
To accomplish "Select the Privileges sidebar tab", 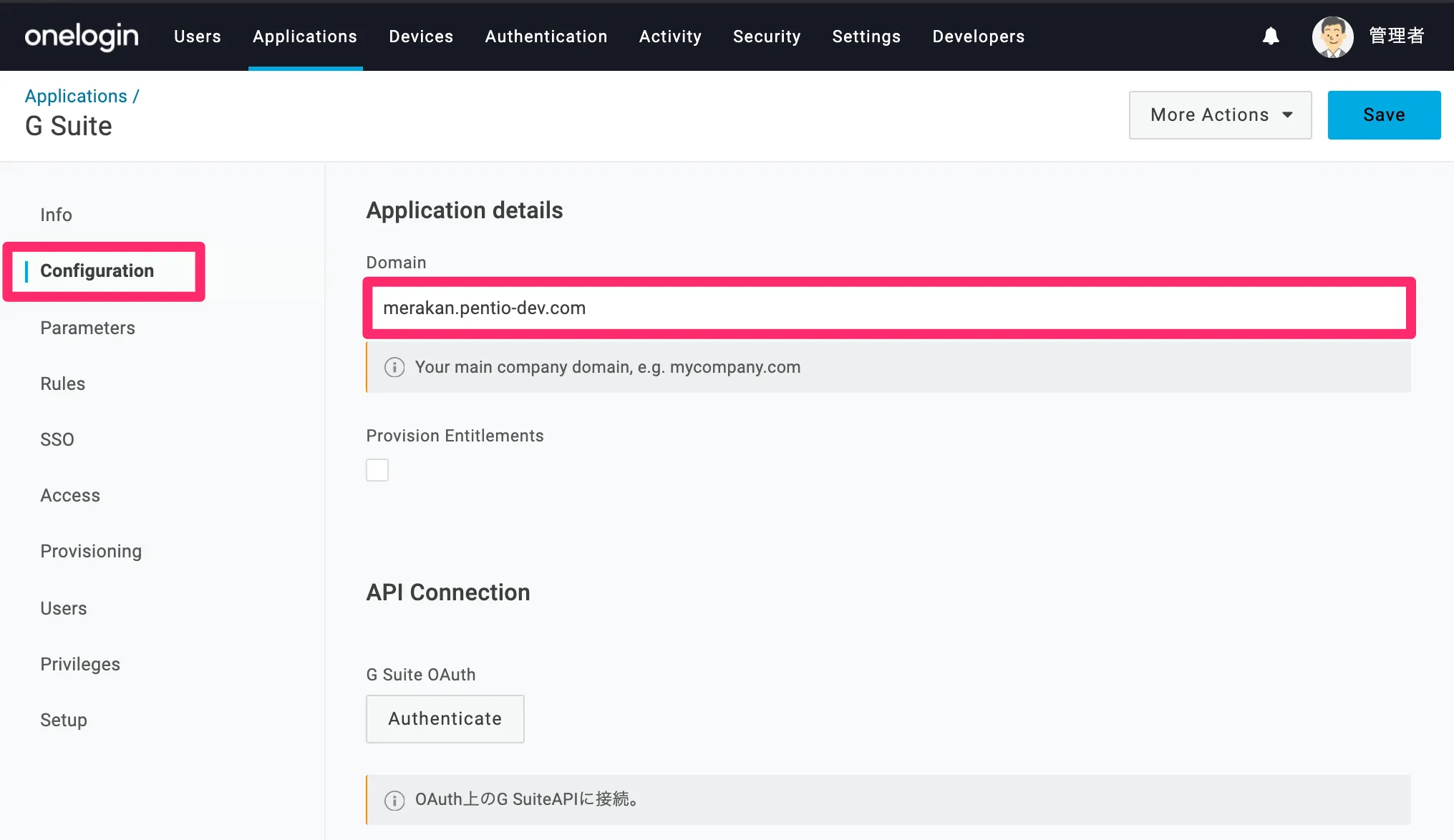I will tap(80, 664).
